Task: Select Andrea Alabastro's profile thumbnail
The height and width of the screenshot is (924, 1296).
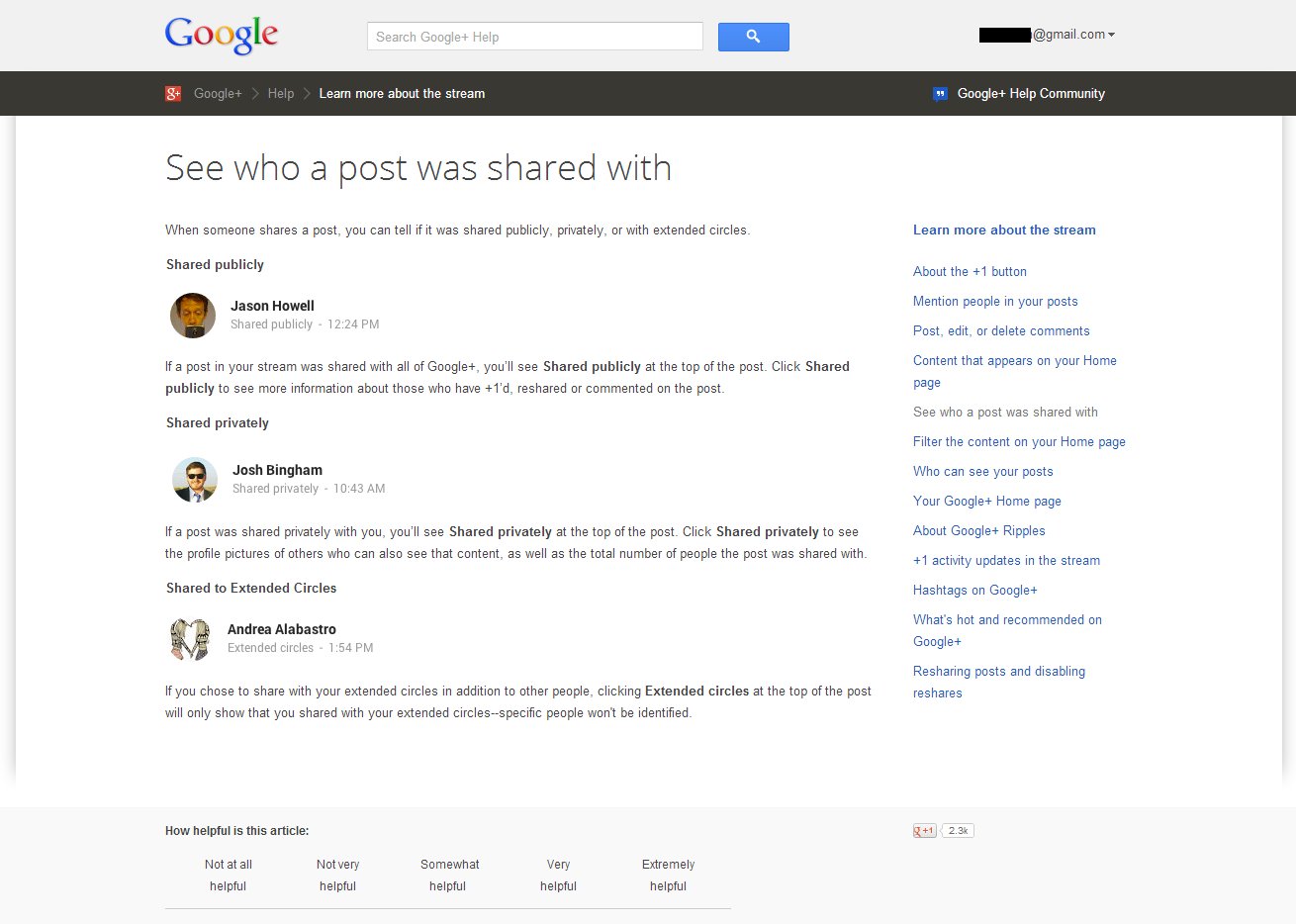Action: [189, 639]
